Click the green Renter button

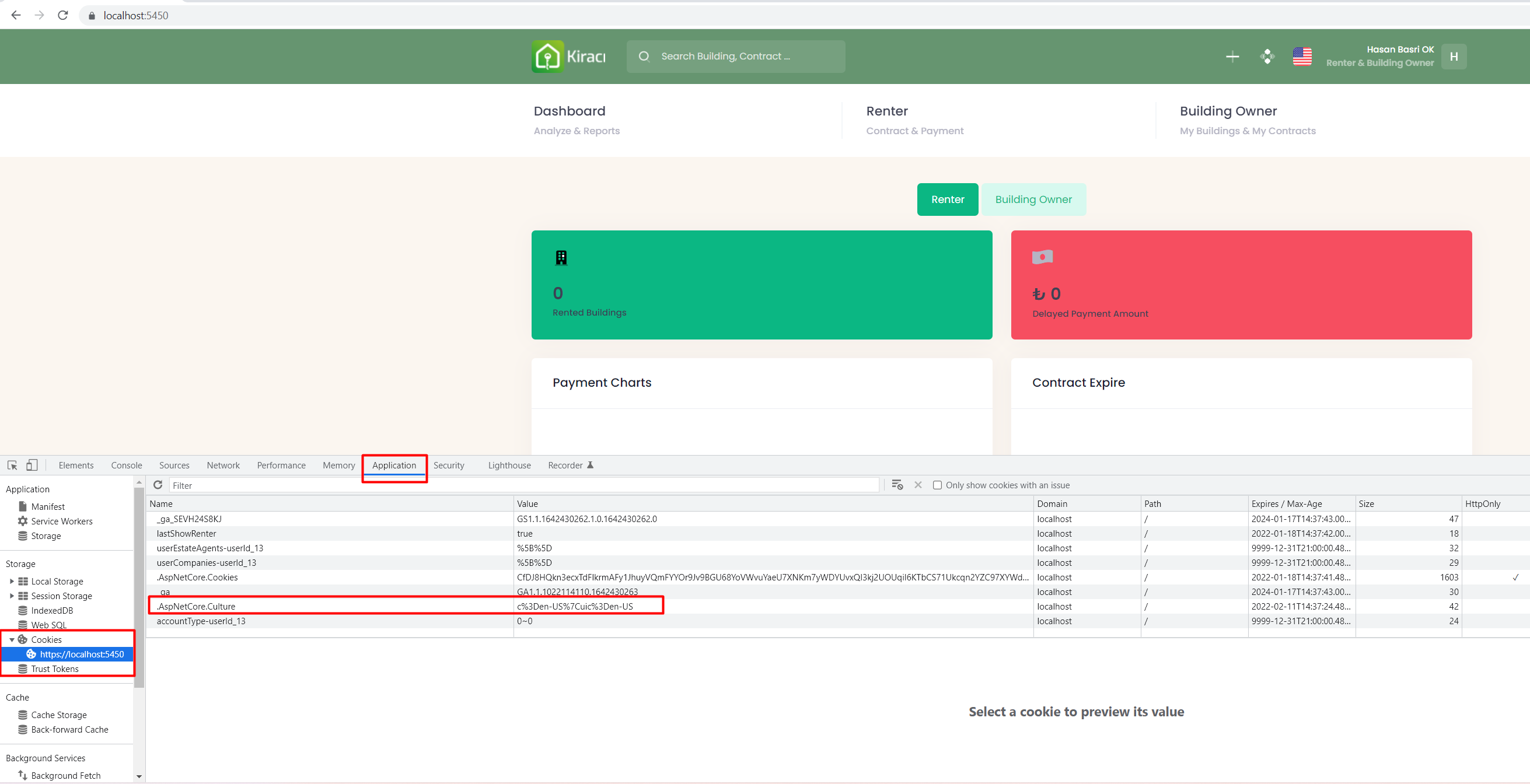(946, 199)
